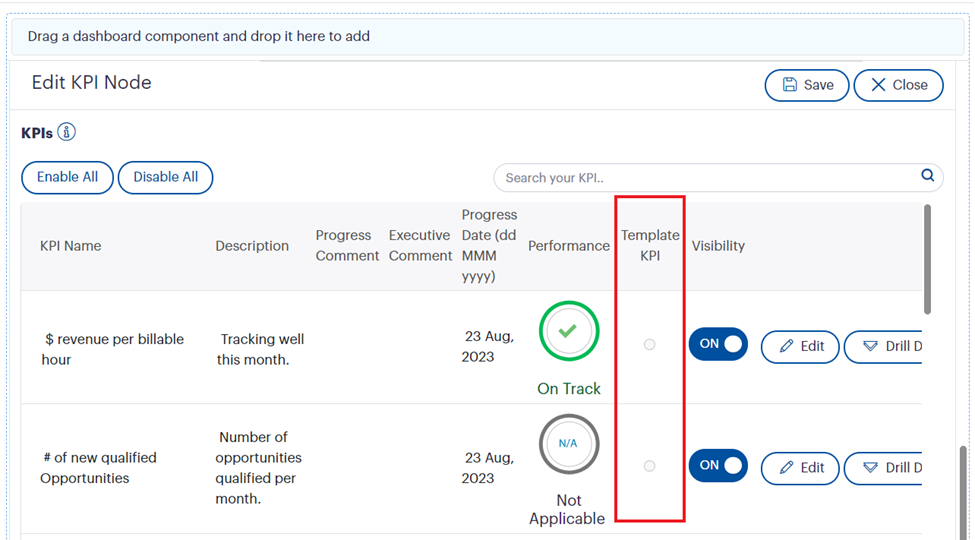Screen dimensions: 975x540
Task: Click the N/A performance circle indicator
Action: tap(568, 443)
